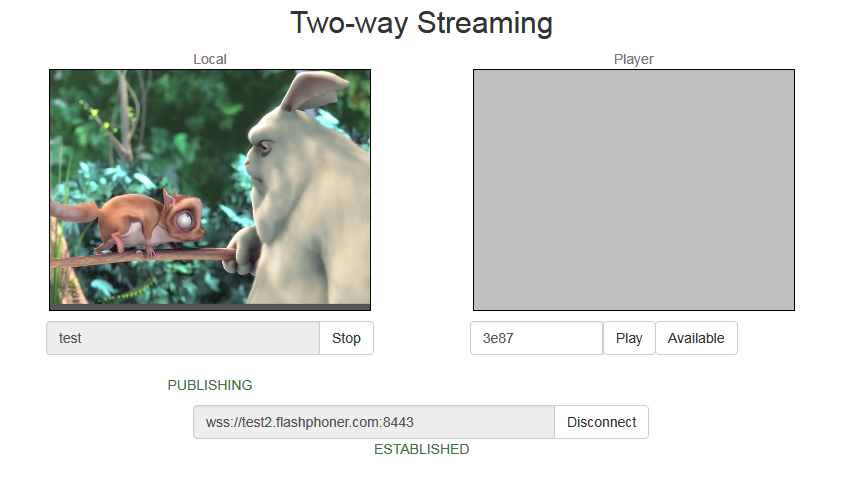
Task: Click the PUBLISHING status text
Action: click(x=210, y=385)
